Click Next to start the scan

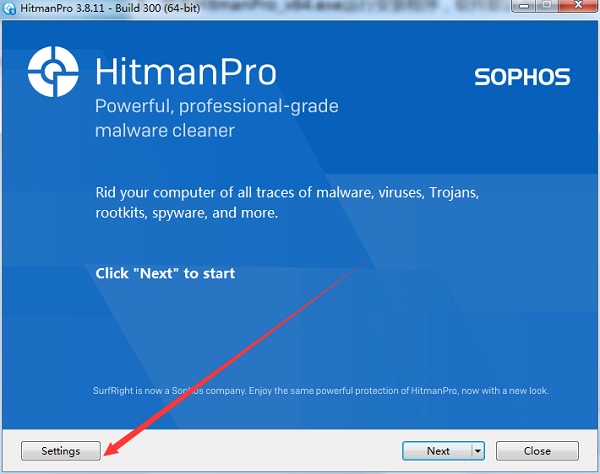pyautogui.click(x=437, y=451)
